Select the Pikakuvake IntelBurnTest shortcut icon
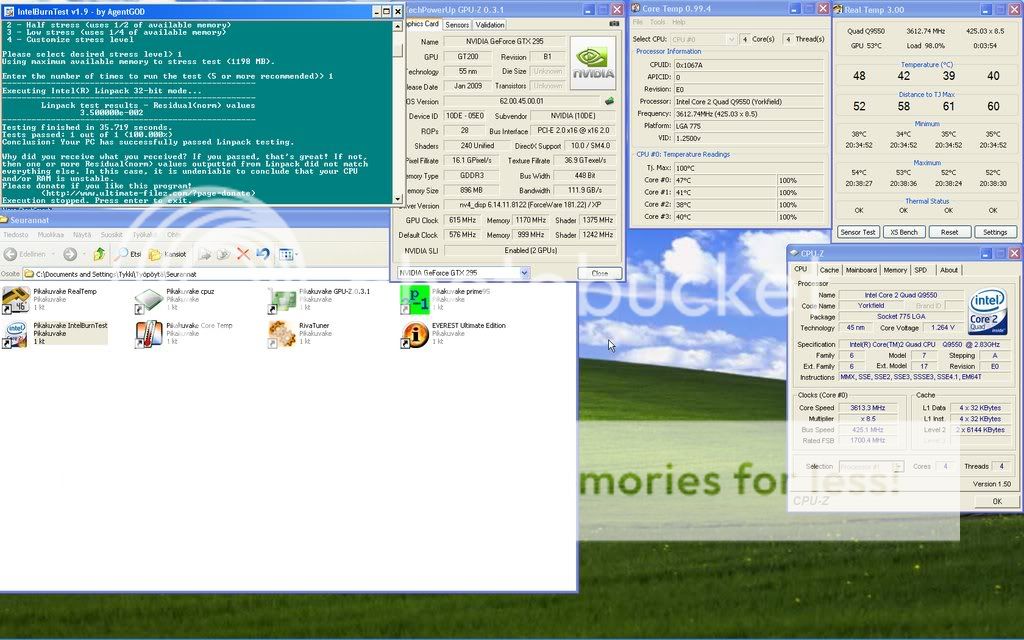Image resolution: width=1024 pixels, height=640 pixels. pyautogui.click(x=16, y=334)
